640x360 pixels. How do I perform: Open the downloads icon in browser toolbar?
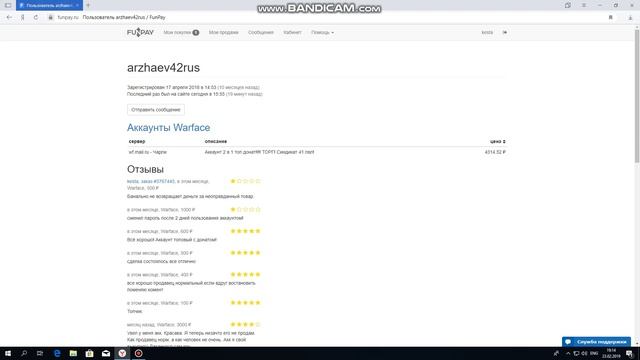[631, 17]
